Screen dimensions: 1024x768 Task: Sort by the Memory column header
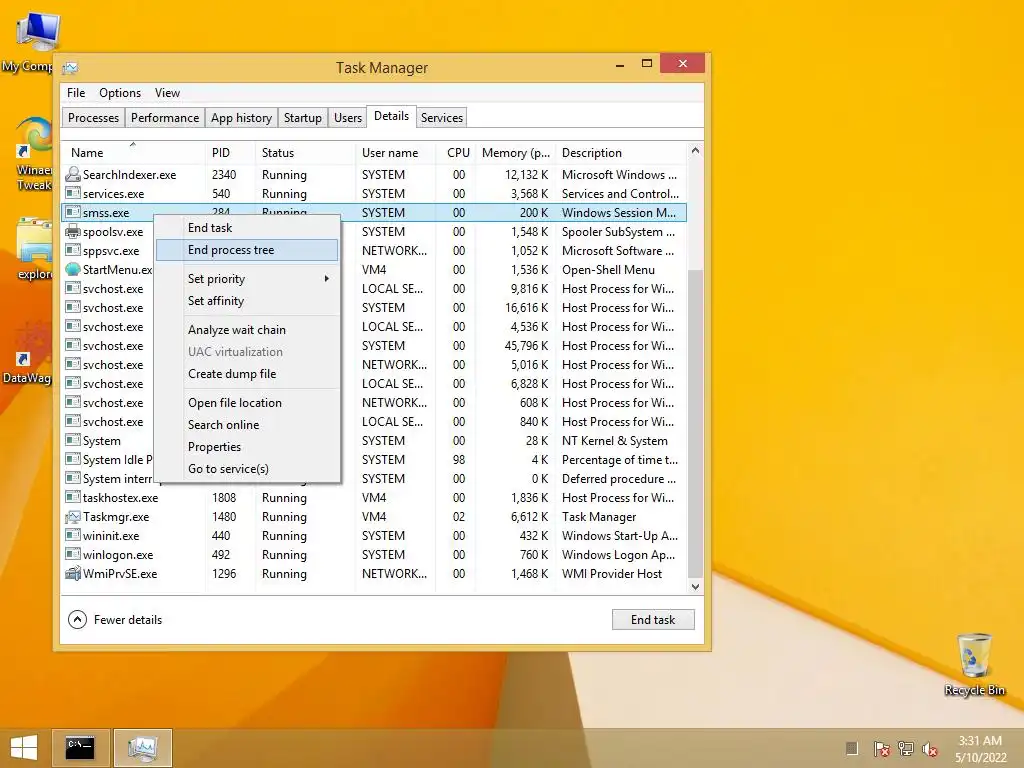(516, 153)
